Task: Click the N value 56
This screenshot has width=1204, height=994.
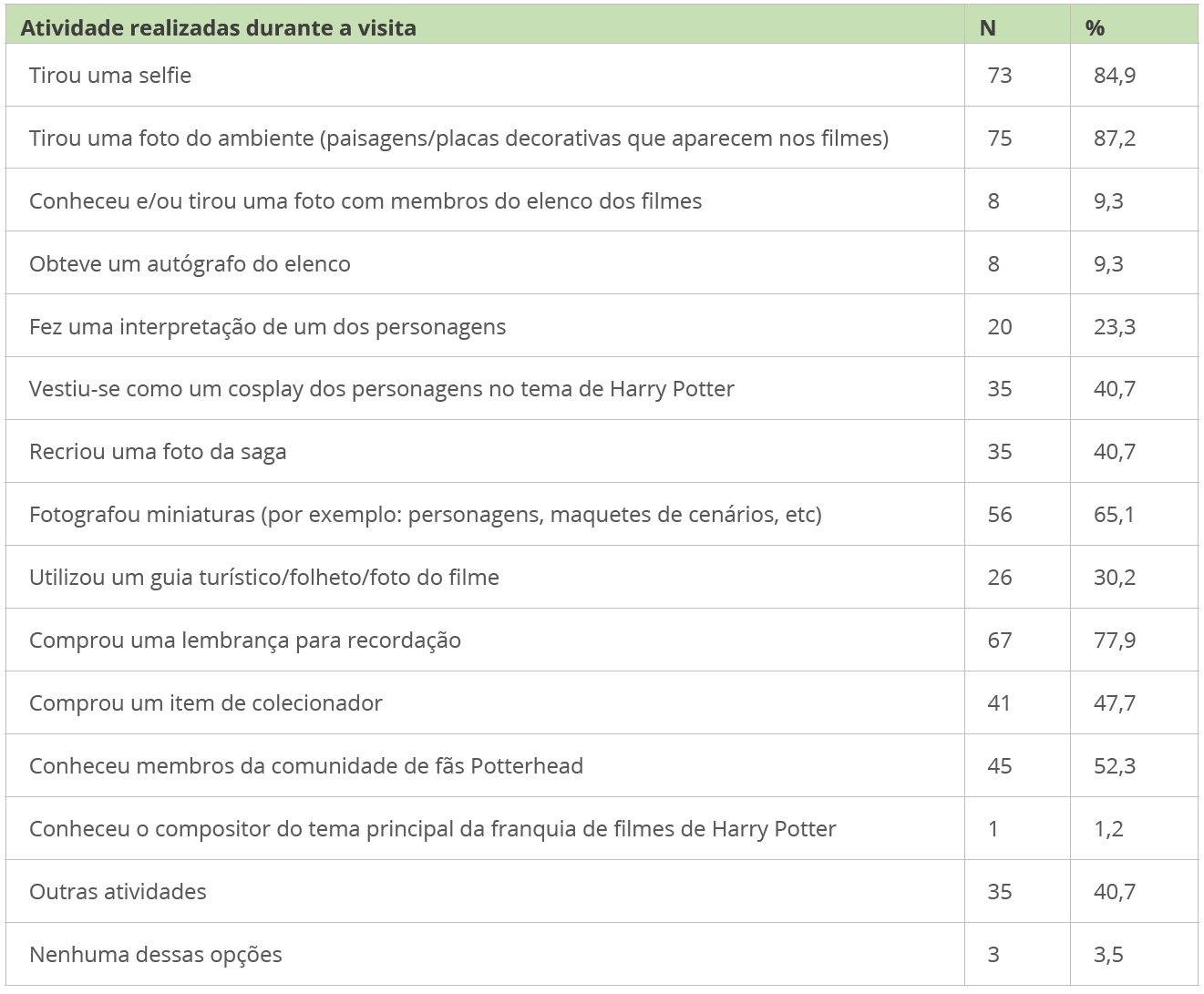Action: pos(1000,515)
